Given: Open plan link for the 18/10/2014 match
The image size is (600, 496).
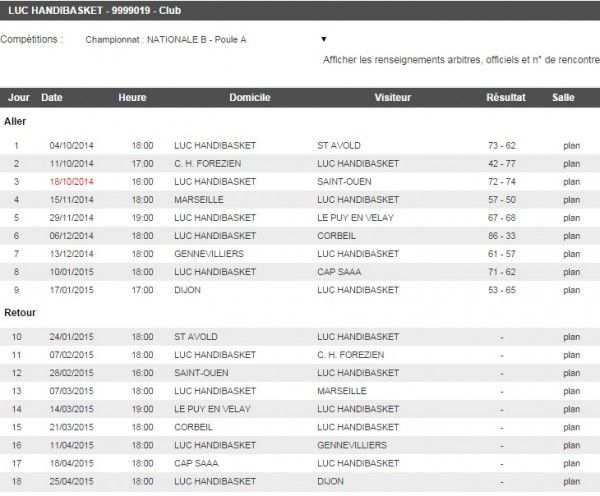Looking at the screenshot, I should click(571, 181).
